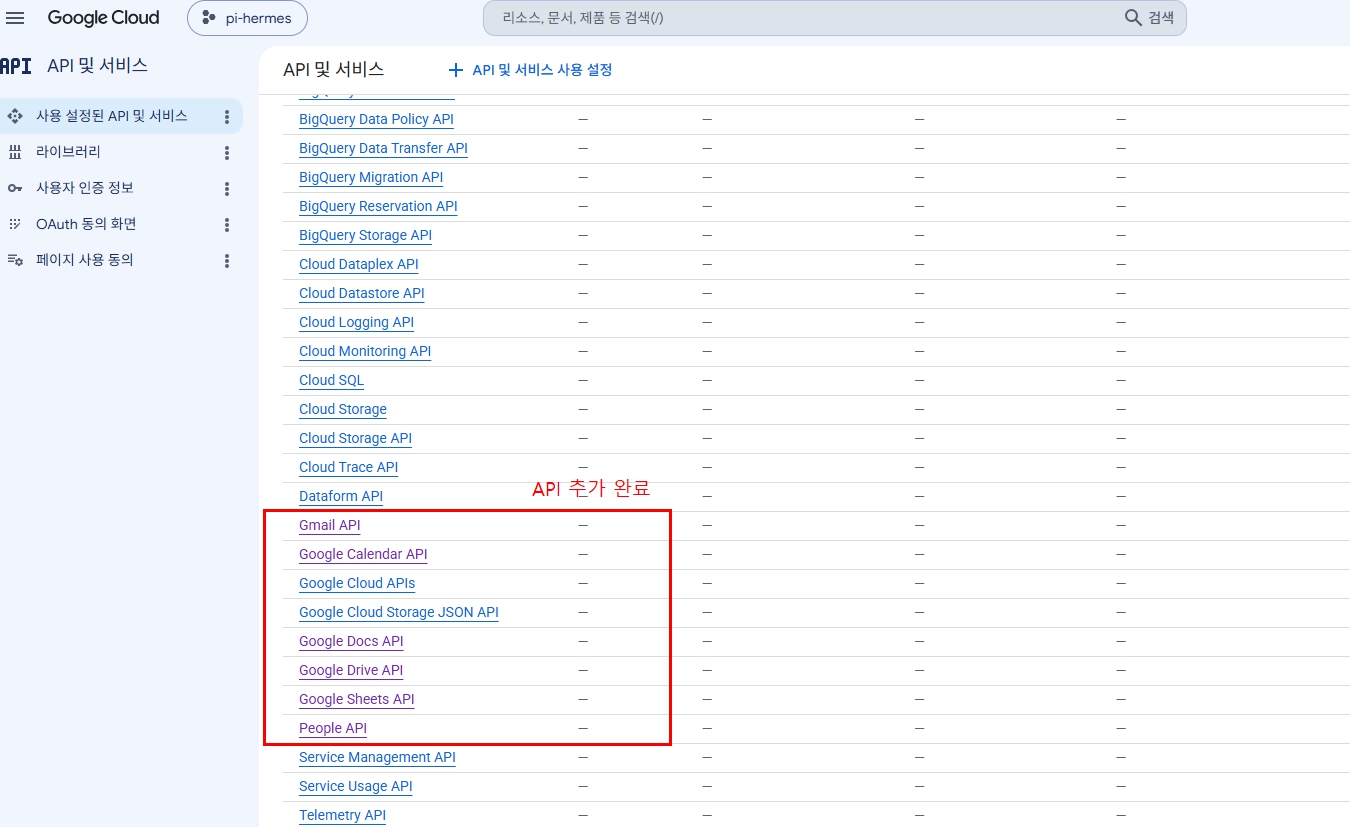Open Google Cloud Storage JSON API link
The image size is (1350, 827).
click(x=398, y=612)
